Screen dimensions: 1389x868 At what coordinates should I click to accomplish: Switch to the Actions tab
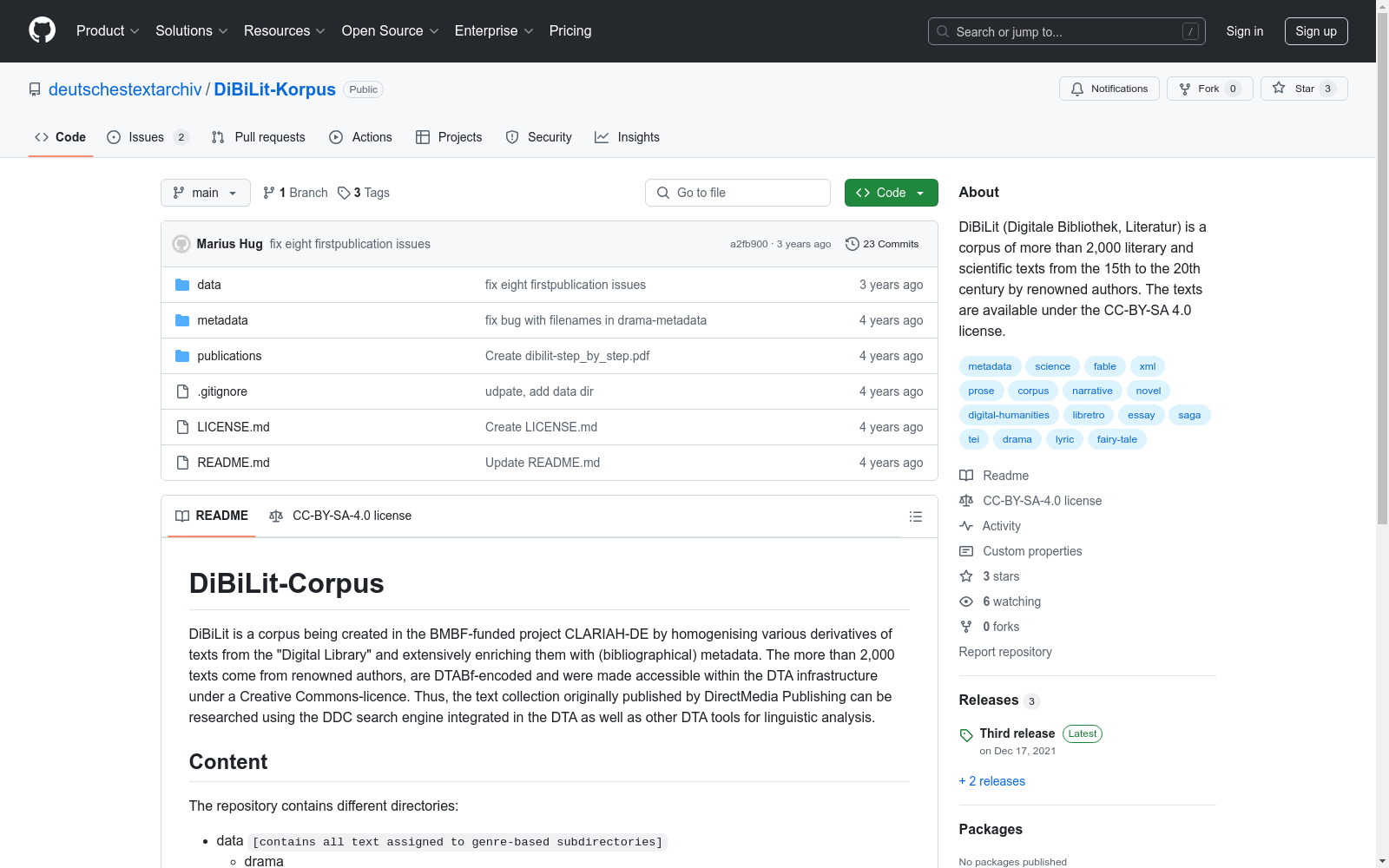pyautogui.click(x=361, y=137)
